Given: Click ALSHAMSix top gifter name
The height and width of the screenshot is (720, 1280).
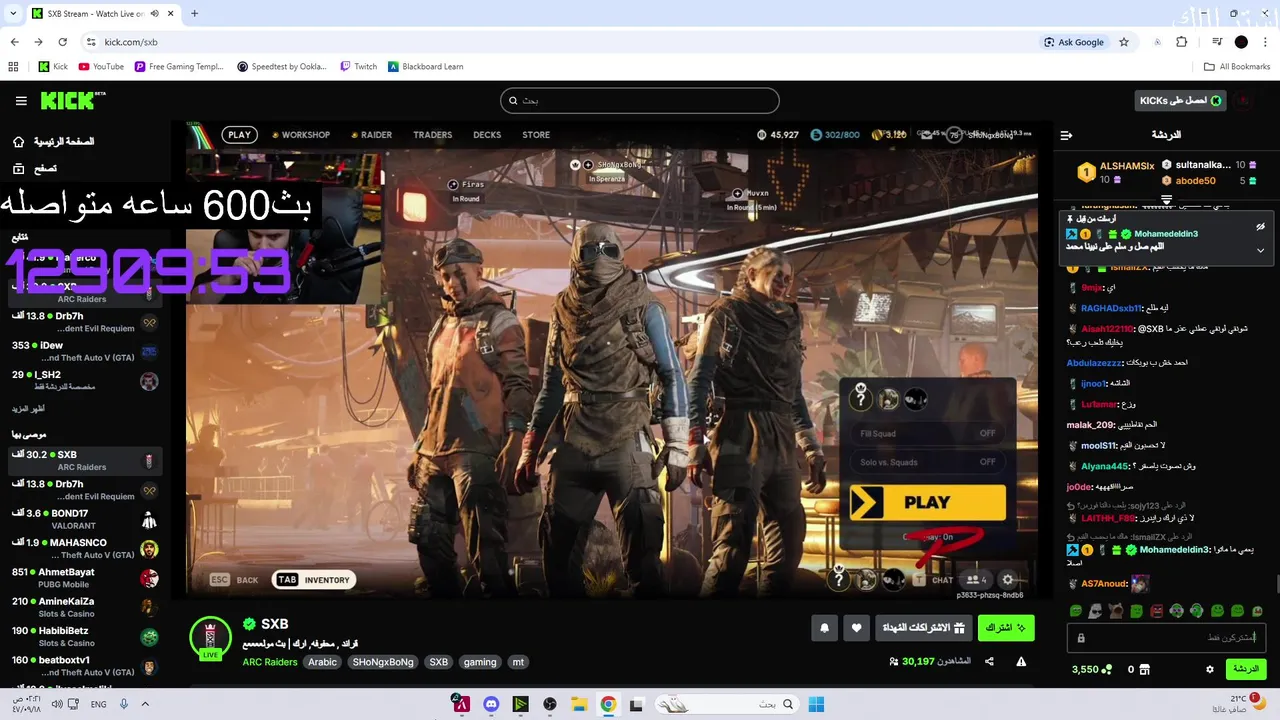Looking at the screenshot, I should [1127, 166].
